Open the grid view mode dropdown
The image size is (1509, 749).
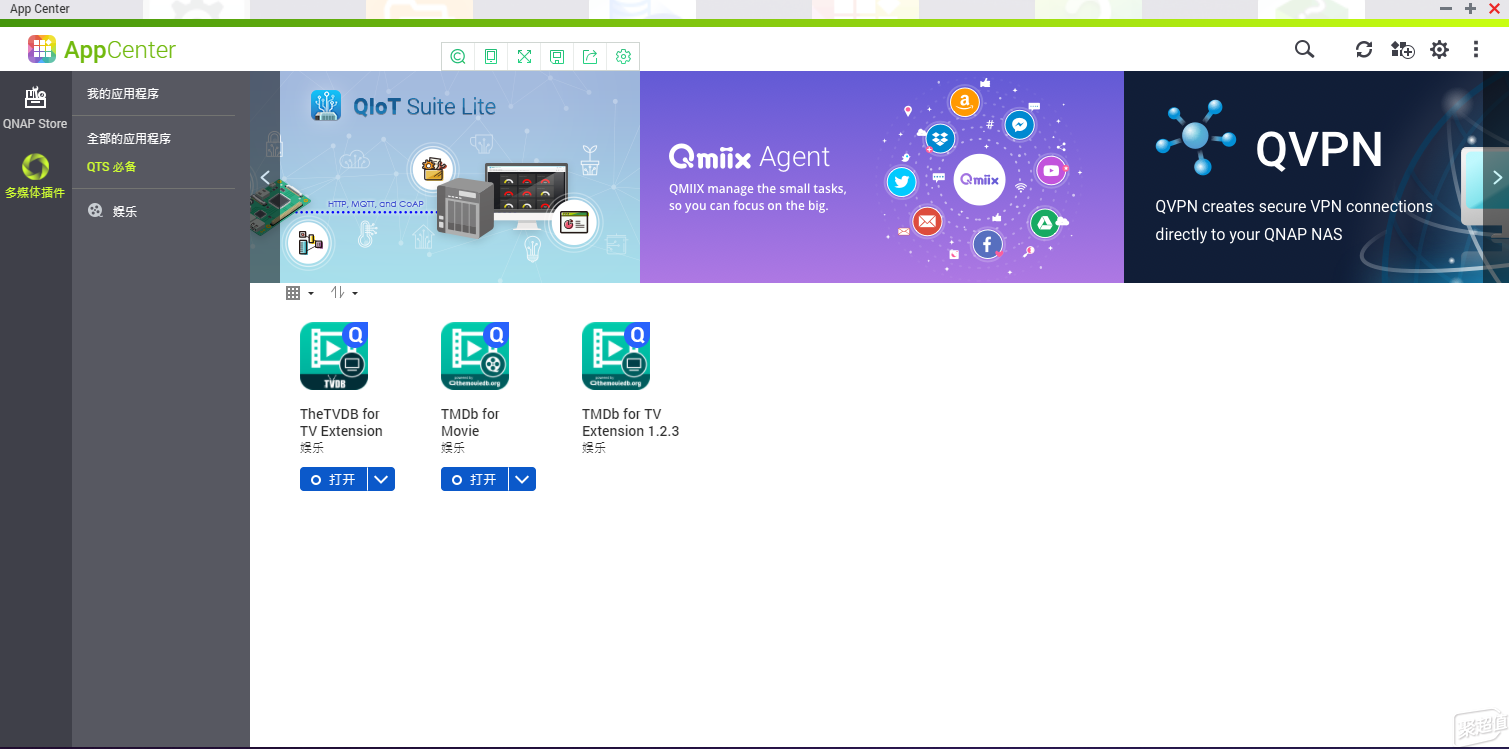coord(300,293)
